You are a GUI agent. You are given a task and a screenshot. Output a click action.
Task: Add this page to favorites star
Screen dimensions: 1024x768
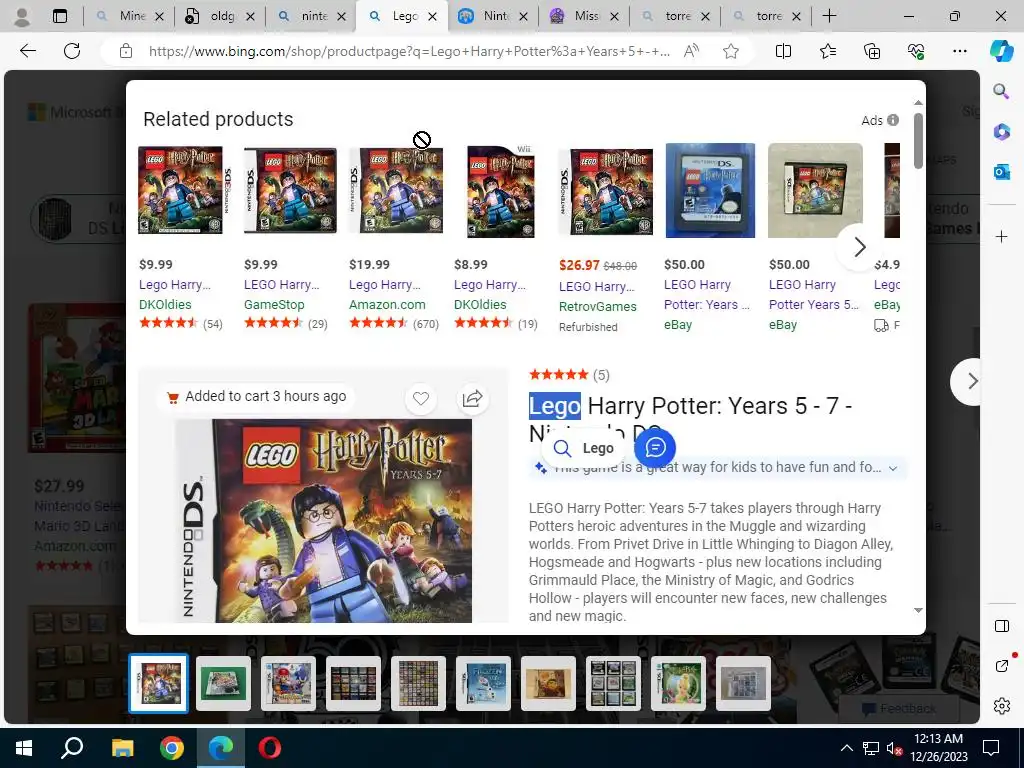(731, 51)
